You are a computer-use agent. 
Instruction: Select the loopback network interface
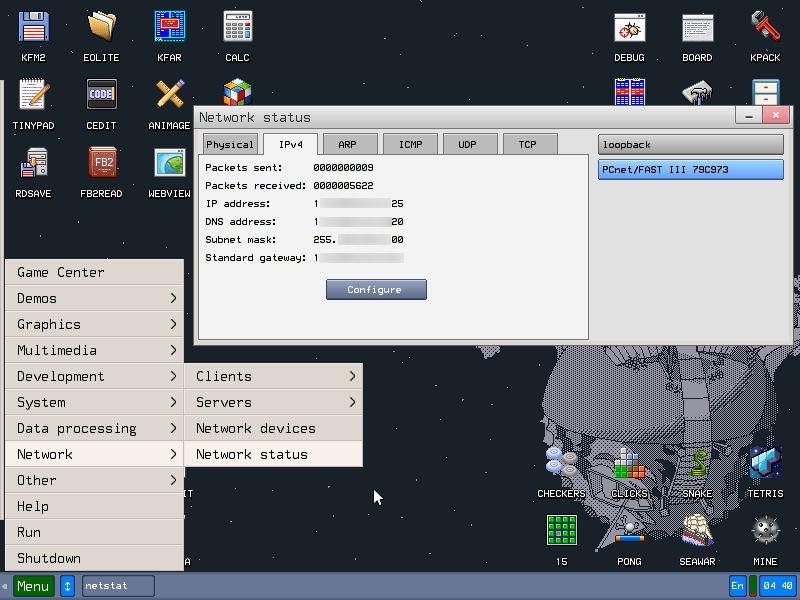[690, 145]
